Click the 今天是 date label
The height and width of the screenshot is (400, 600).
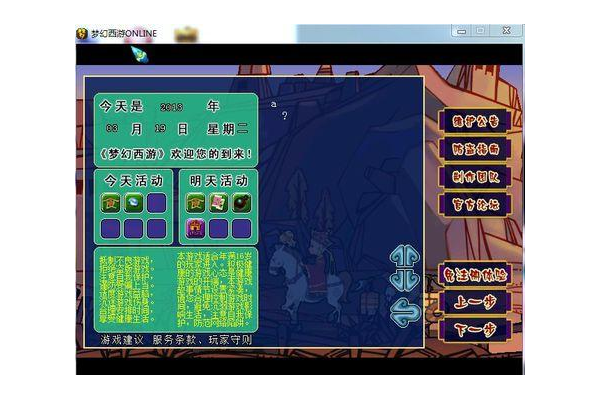(x=121, y=106)
